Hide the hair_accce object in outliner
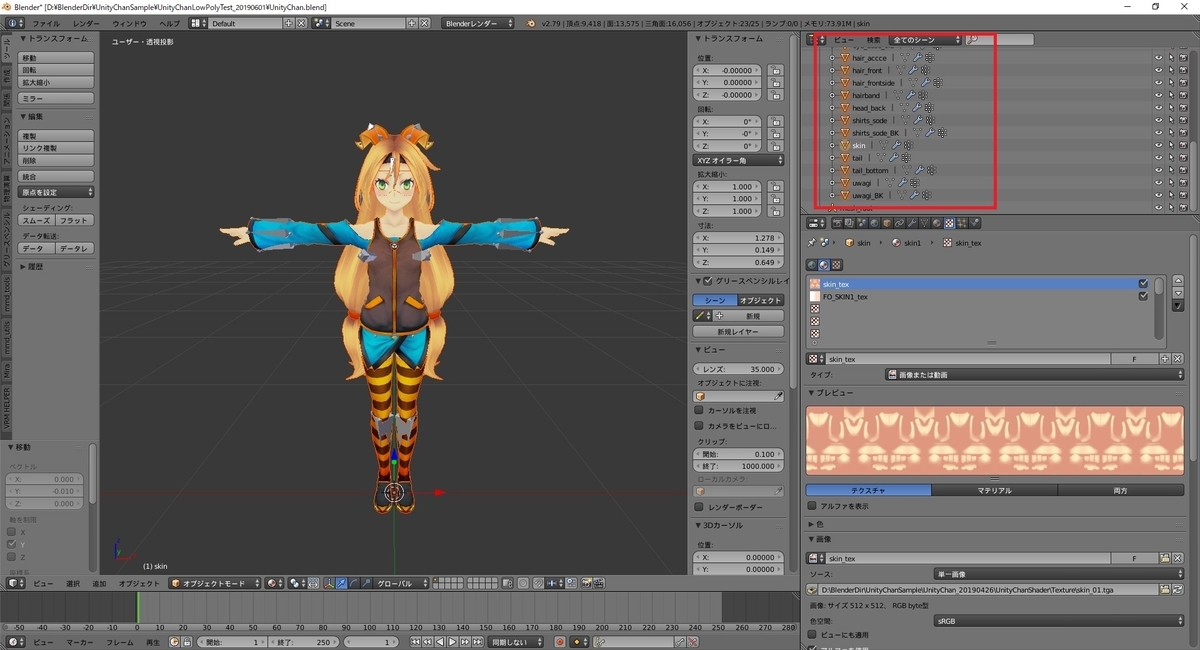Viewport: 1200px width, 650px height. (x=1158, y=58)
